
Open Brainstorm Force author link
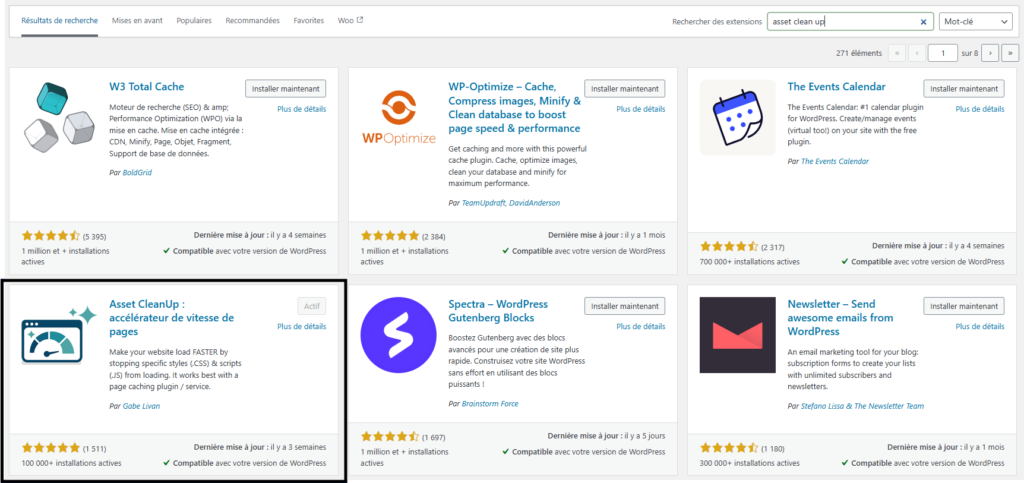(490, 404)
